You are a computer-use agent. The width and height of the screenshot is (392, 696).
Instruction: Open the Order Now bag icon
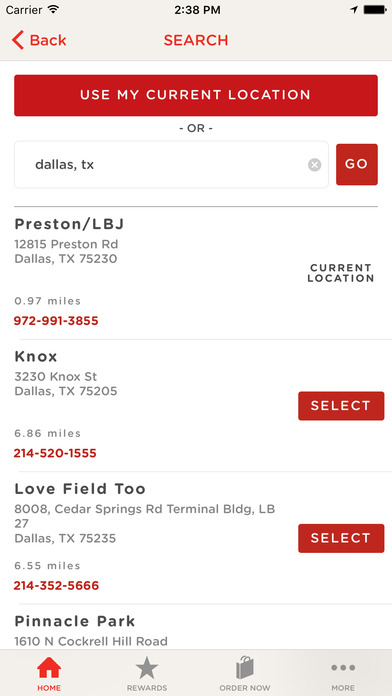pos(245,668)
